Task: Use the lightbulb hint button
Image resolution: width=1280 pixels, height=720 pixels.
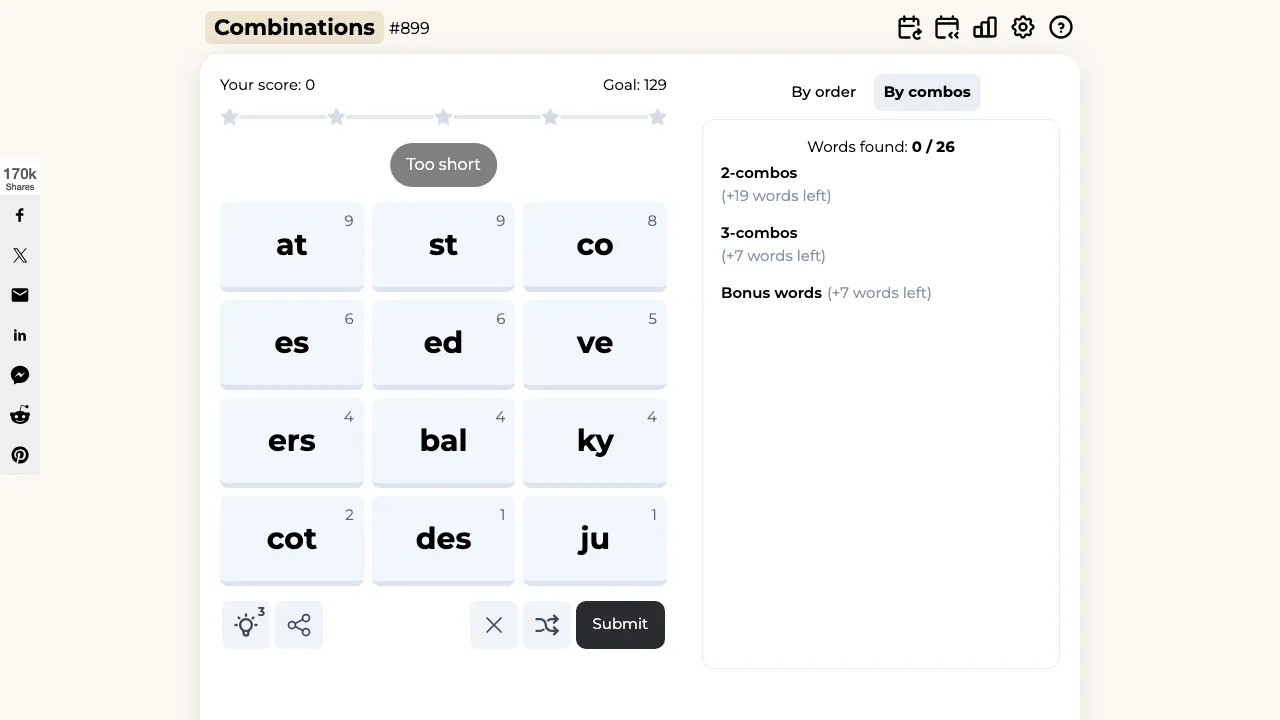Action: 246,625
